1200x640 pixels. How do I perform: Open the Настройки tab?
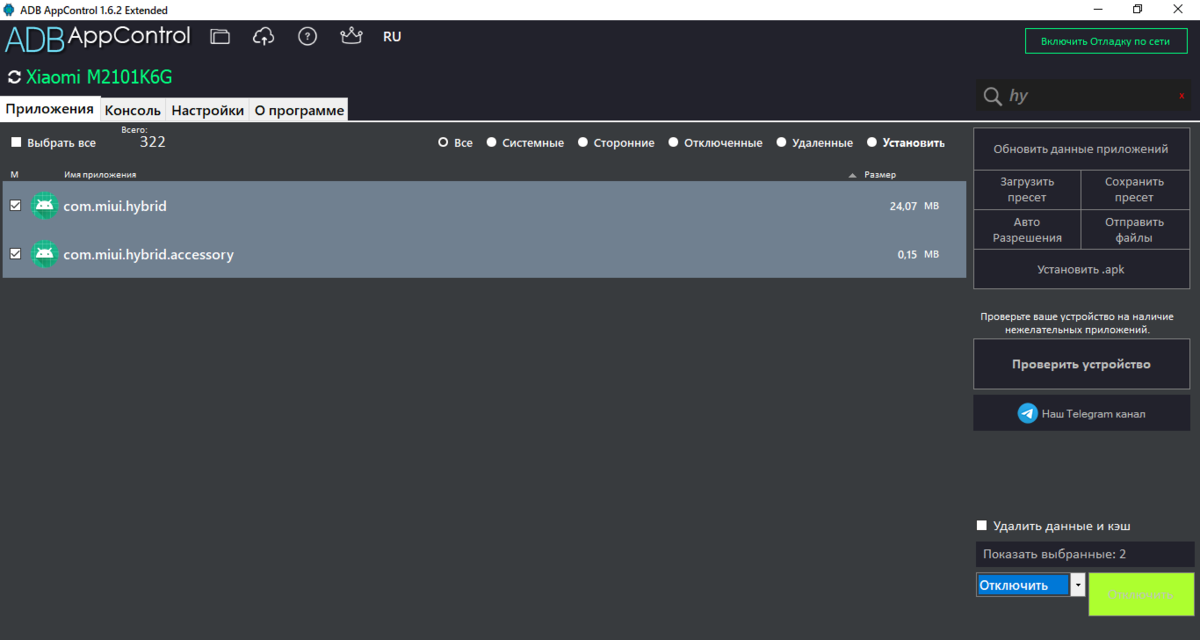[x=207, y=111]
